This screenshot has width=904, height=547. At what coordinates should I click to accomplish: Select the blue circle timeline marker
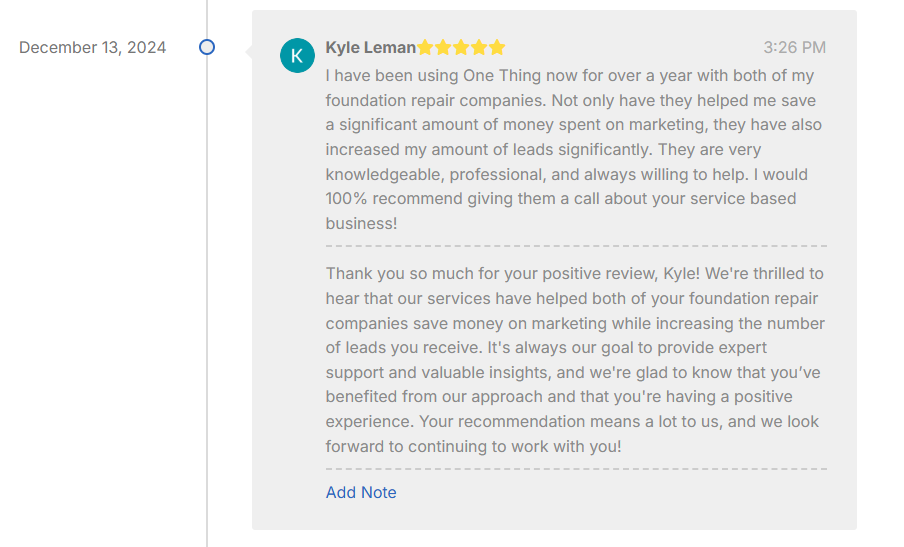pyautogui.click(x=207, y=47)
